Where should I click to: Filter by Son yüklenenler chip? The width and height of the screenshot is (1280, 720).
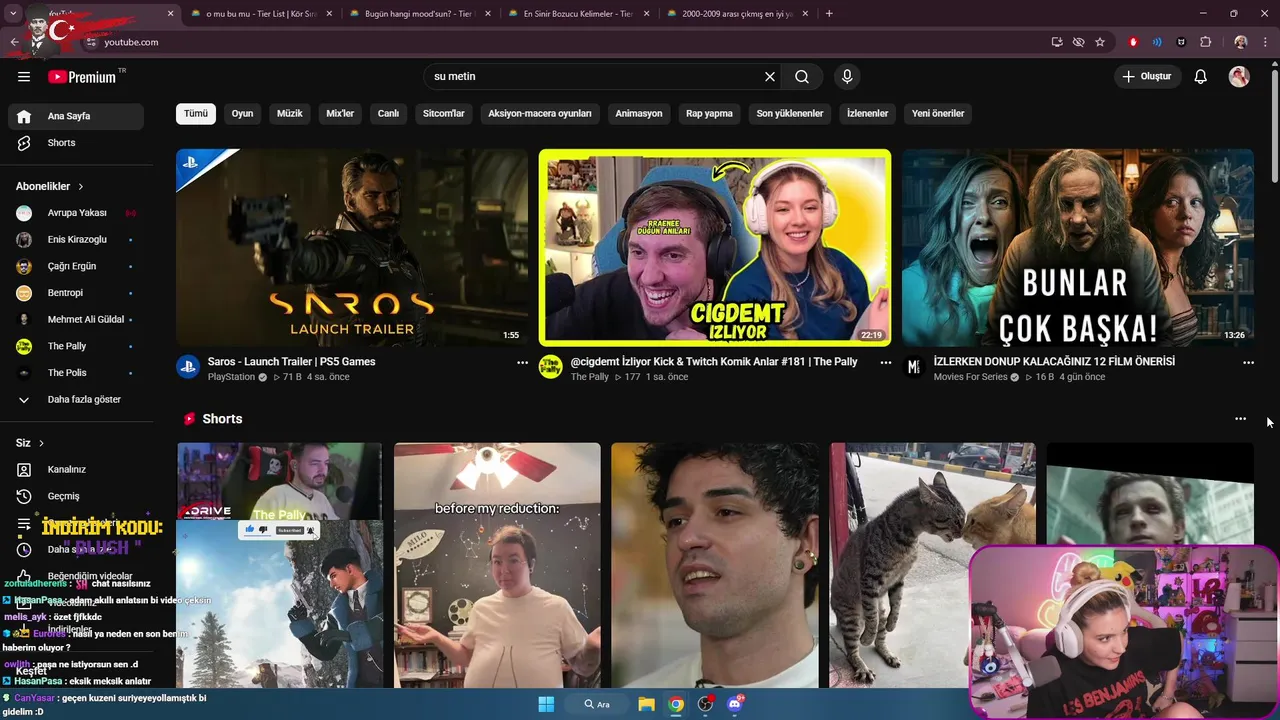(790, 114)
